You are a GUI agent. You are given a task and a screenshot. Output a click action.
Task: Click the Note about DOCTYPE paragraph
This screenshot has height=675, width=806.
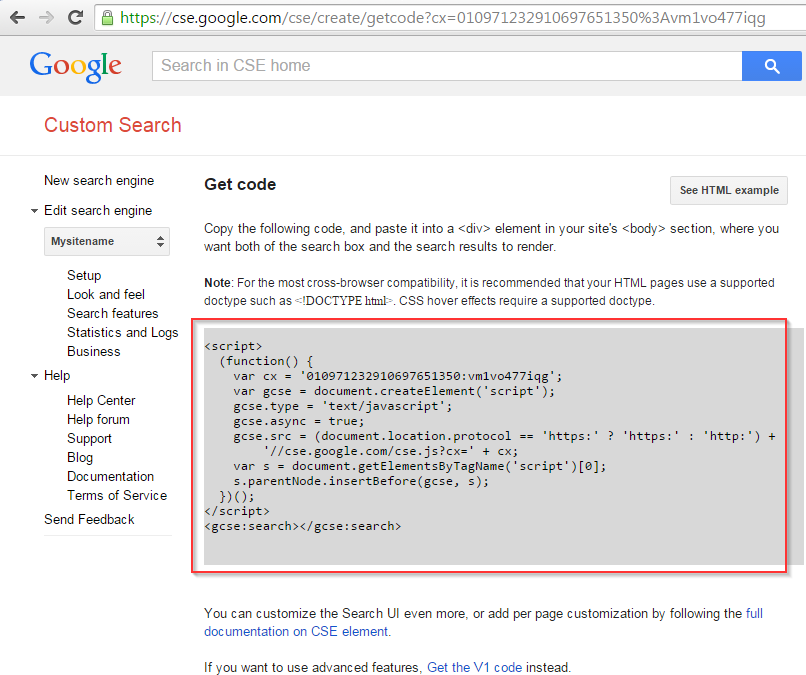click(489, 292)
